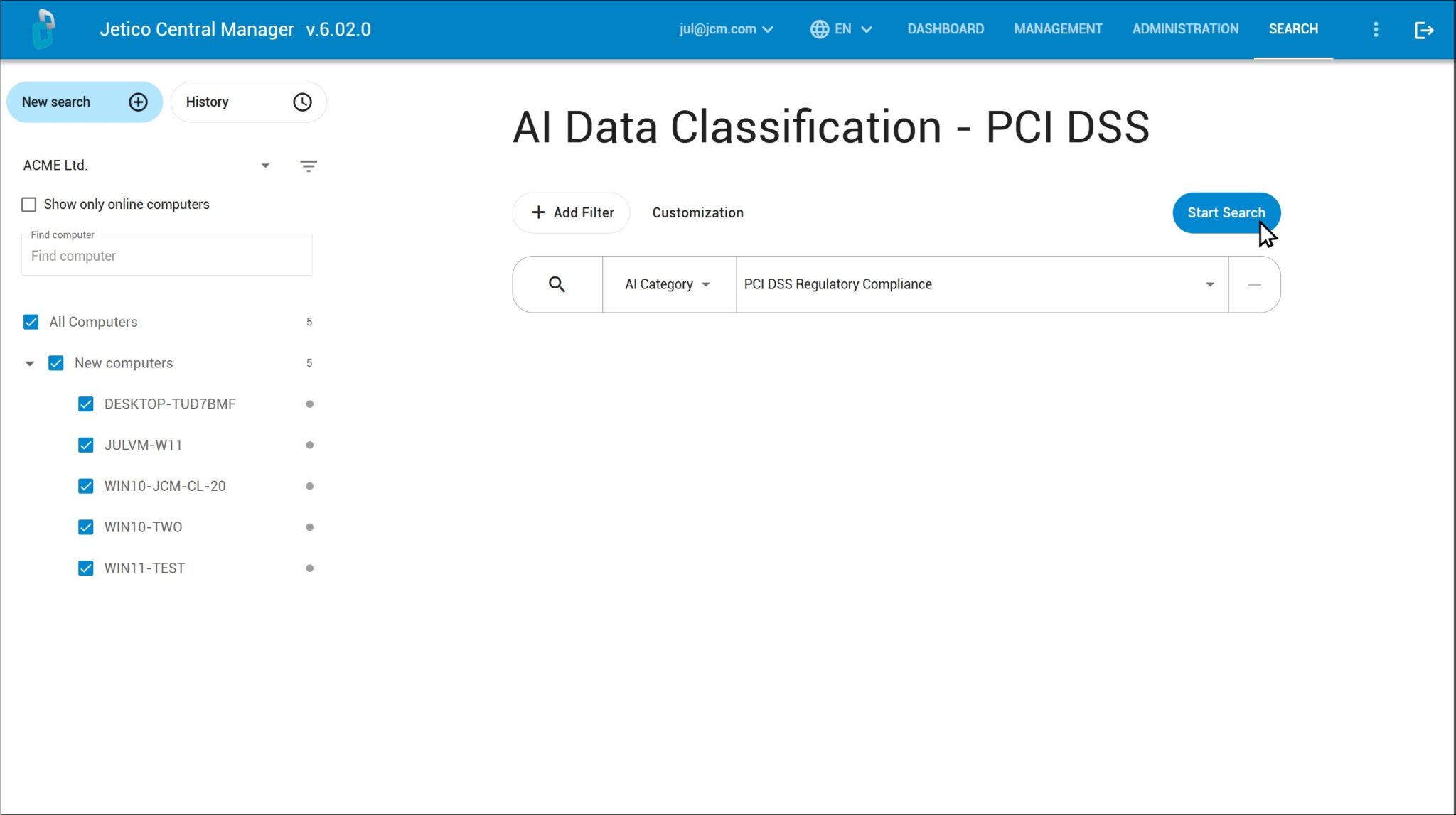Collapse the New computers tree group

click(29, 364)
